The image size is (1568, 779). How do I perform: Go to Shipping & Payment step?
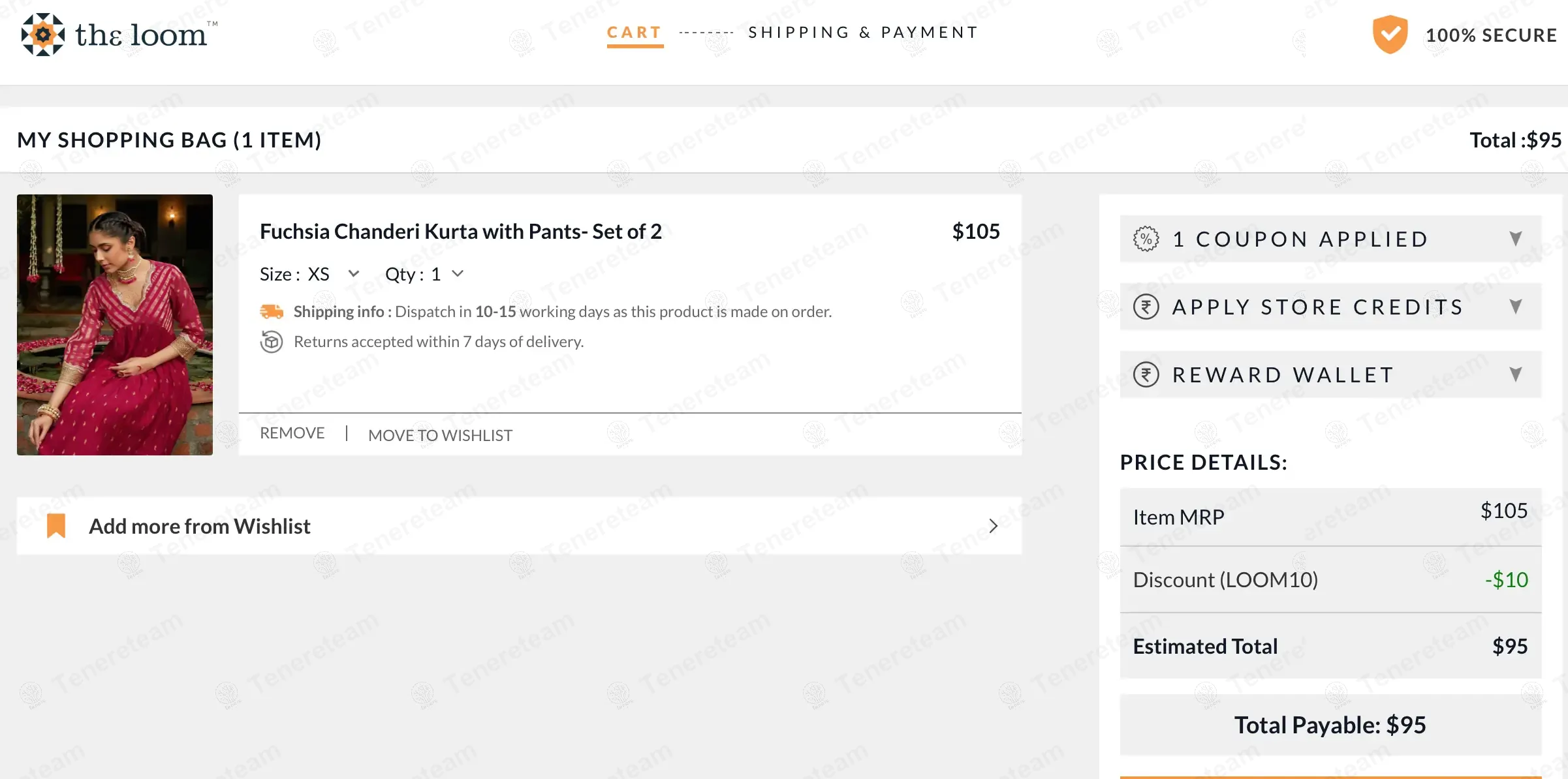click(863, 33)
